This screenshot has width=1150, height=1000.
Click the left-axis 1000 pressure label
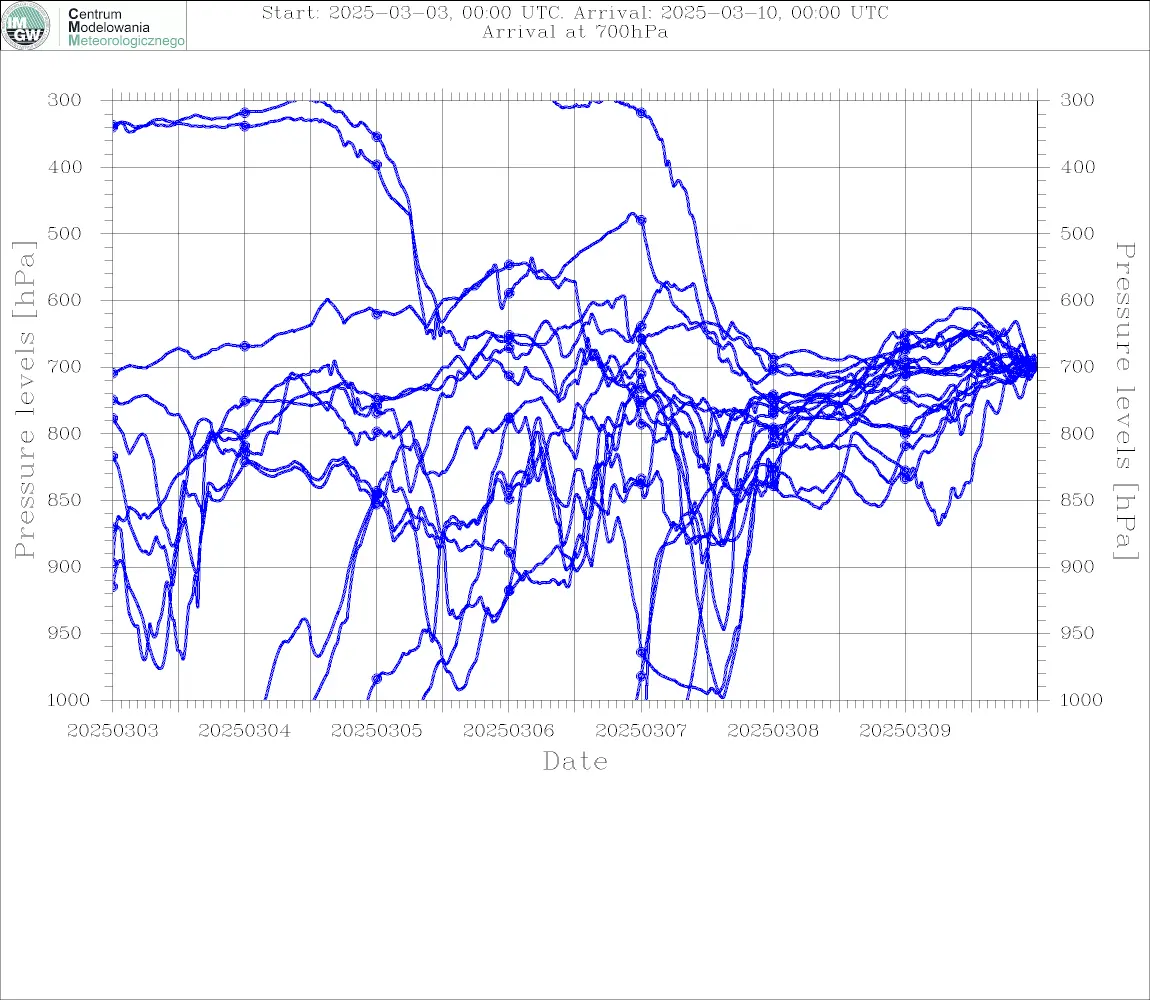pos(68,700)
